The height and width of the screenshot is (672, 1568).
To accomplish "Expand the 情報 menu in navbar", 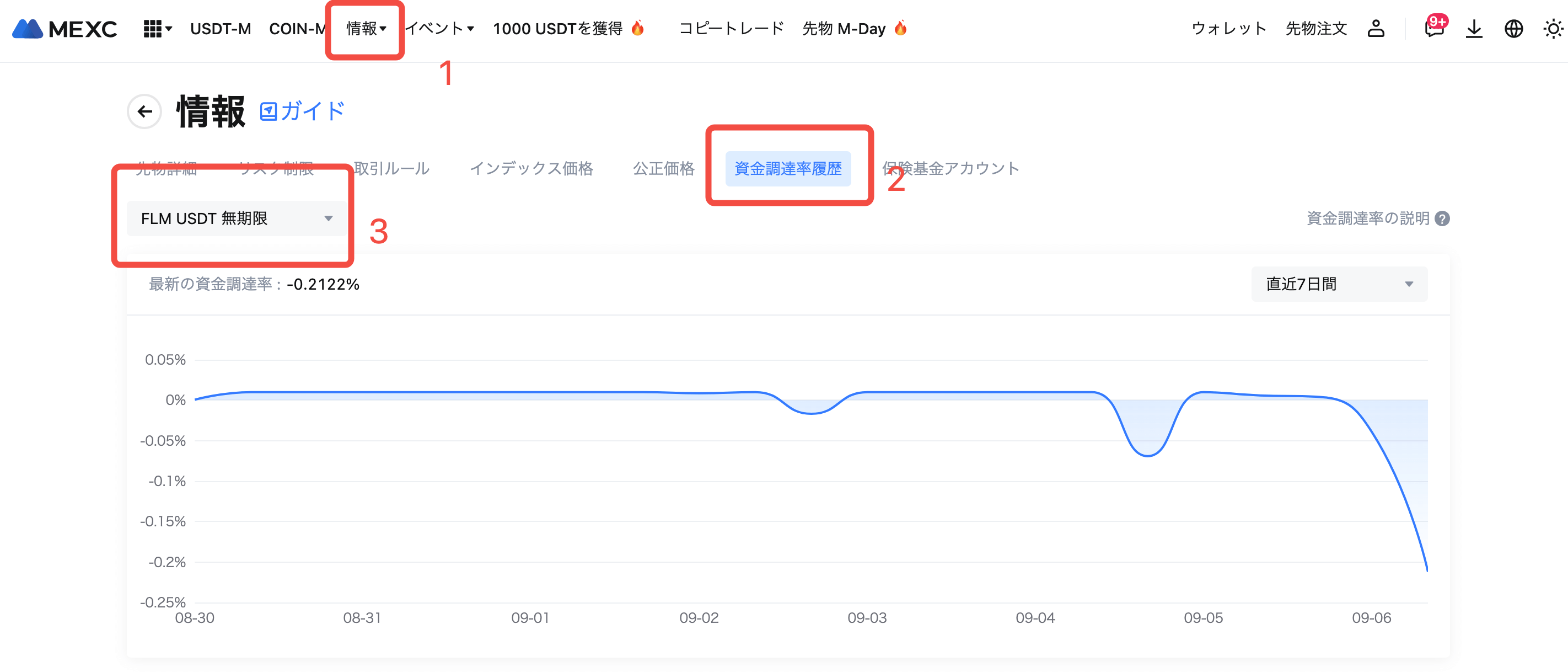I will (366, 29).
